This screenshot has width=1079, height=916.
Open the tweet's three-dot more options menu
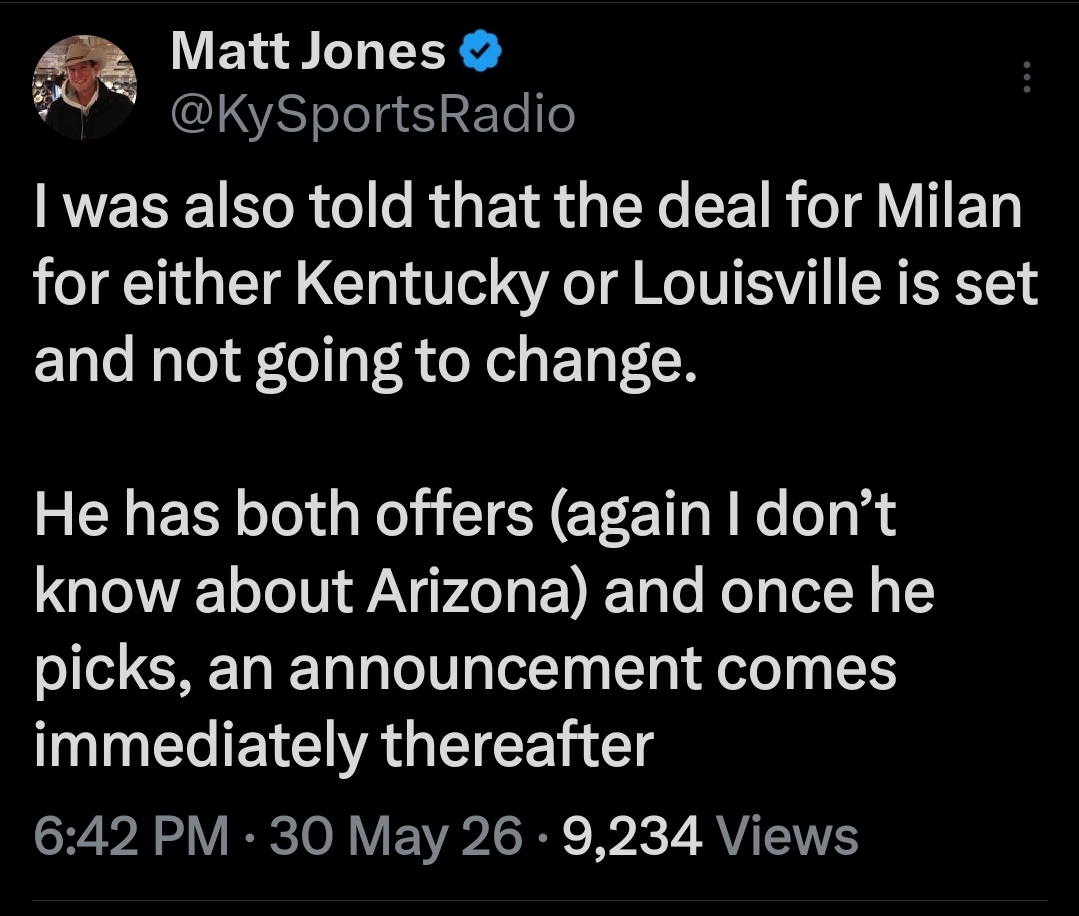1026,77
